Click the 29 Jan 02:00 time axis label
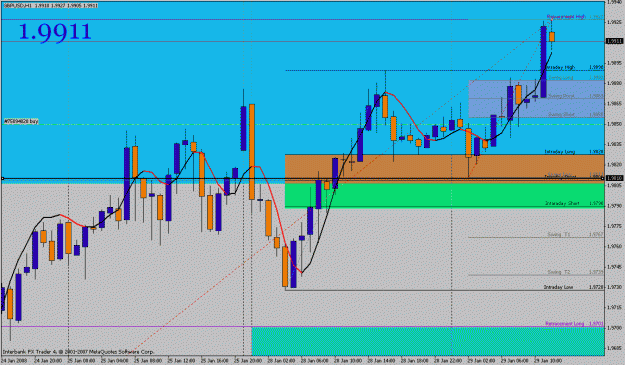625x365 pixels. coord(482,361)
